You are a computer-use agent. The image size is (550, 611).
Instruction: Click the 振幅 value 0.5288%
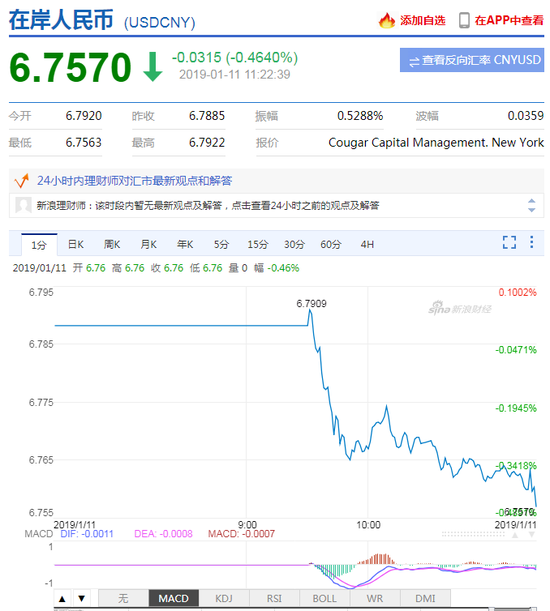(x=360, y=116)
